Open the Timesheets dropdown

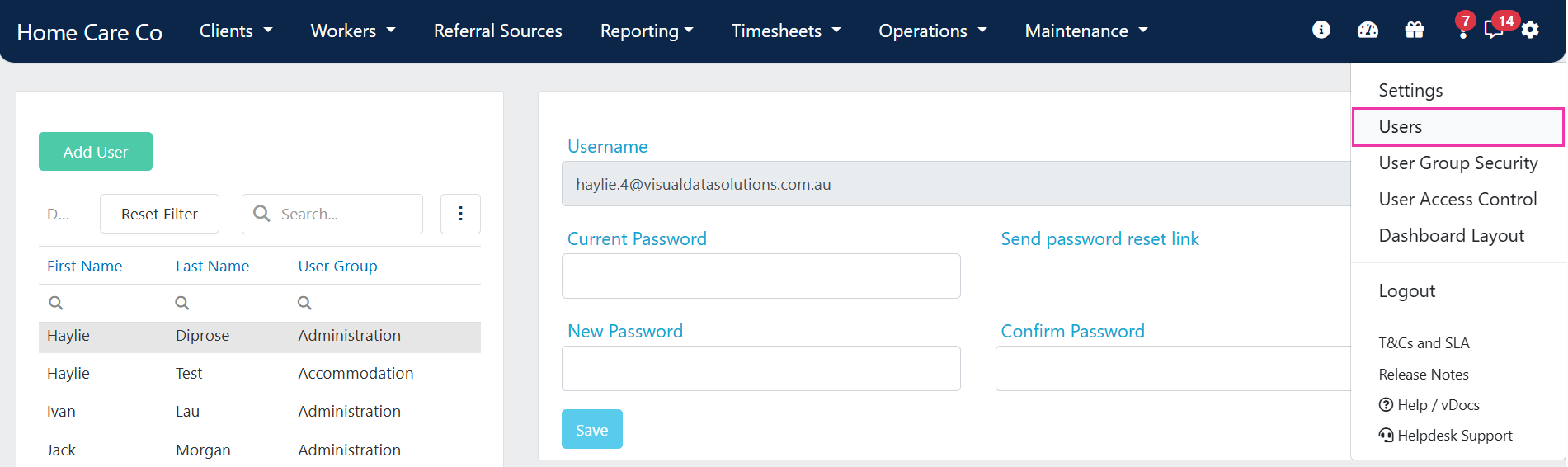(x=786, y=31)
